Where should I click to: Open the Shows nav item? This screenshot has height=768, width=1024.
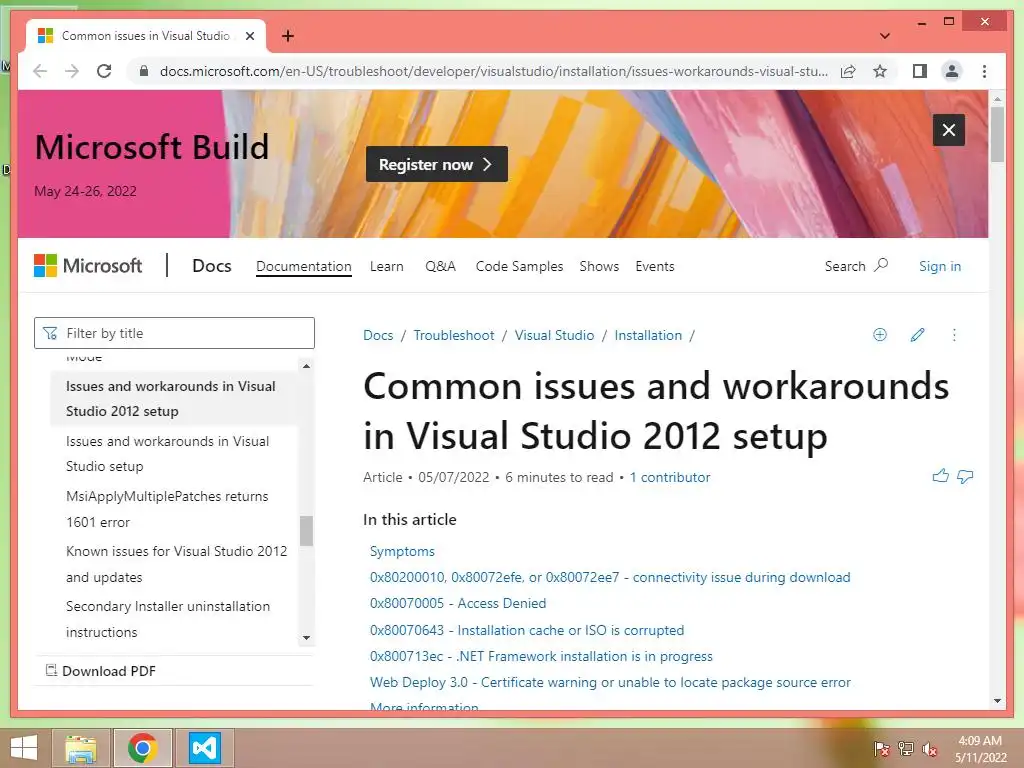pyautogui.click(x=599, y=266)
